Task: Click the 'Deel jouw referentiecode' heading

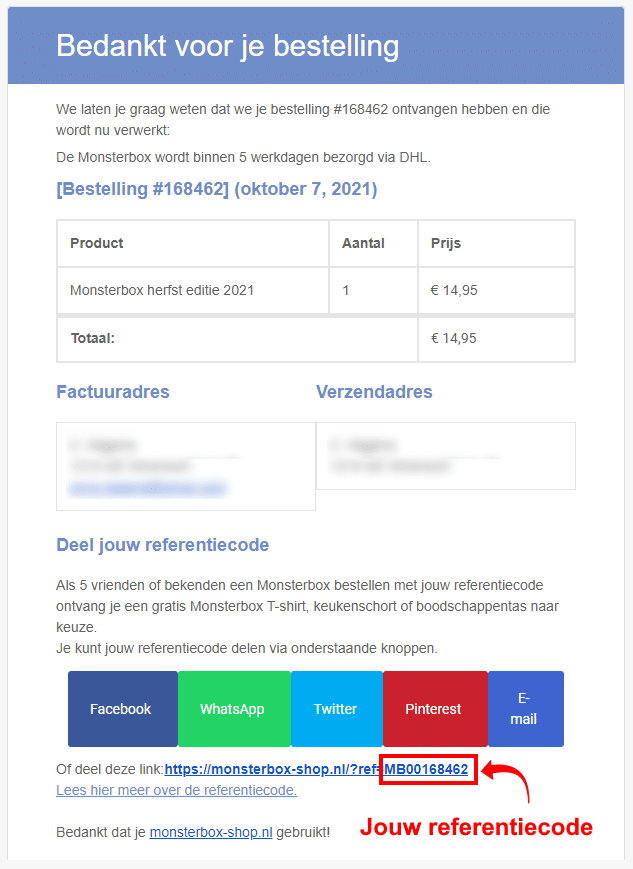Action: click(x=162, y=545)
